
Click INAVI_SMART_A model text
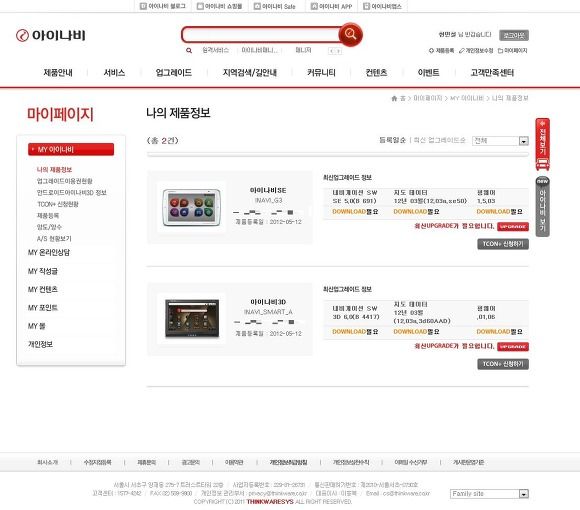click(x=268, y=312)
